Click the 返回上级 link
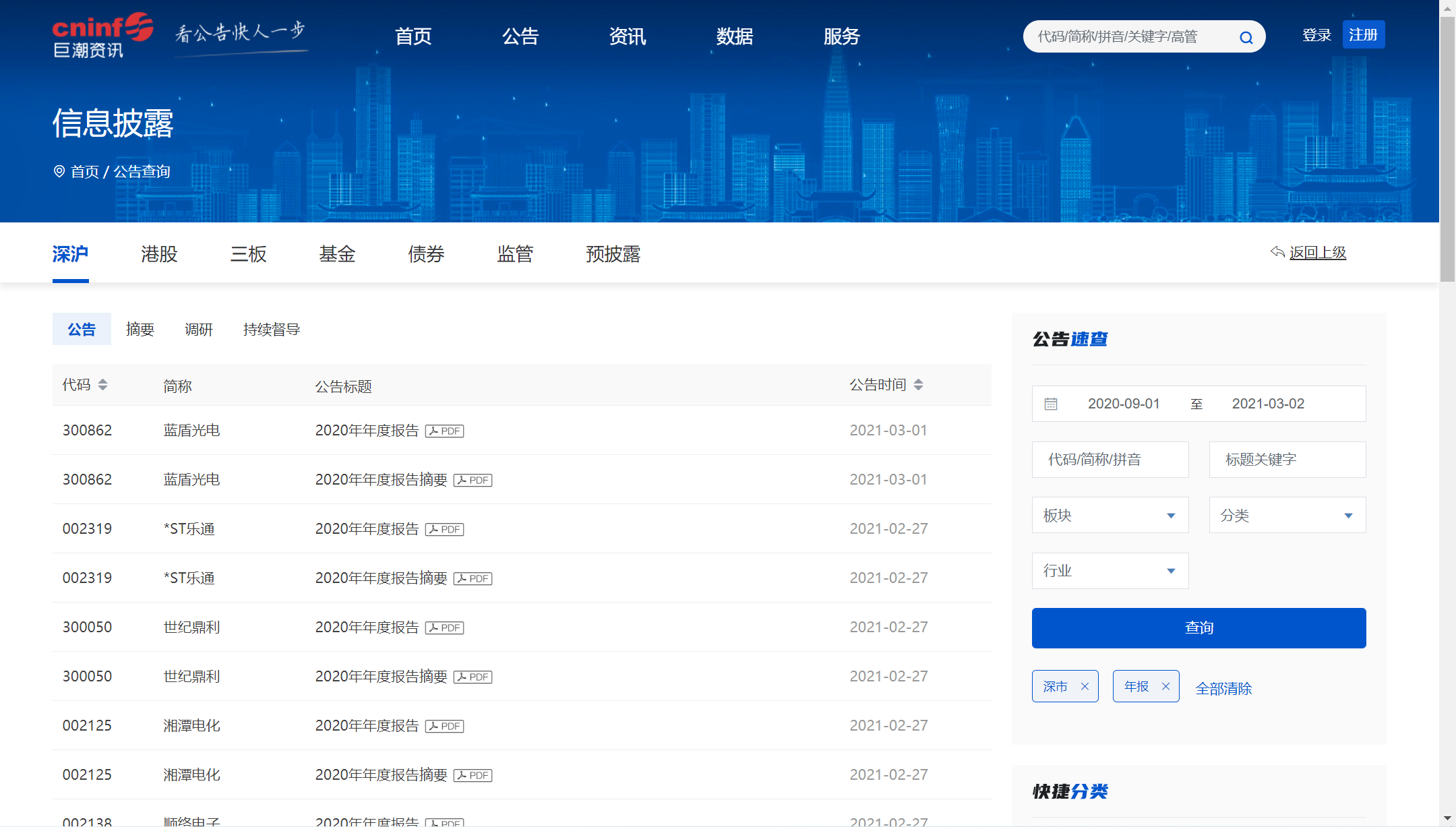The image size is (1456, 827). coord(1316,253)
